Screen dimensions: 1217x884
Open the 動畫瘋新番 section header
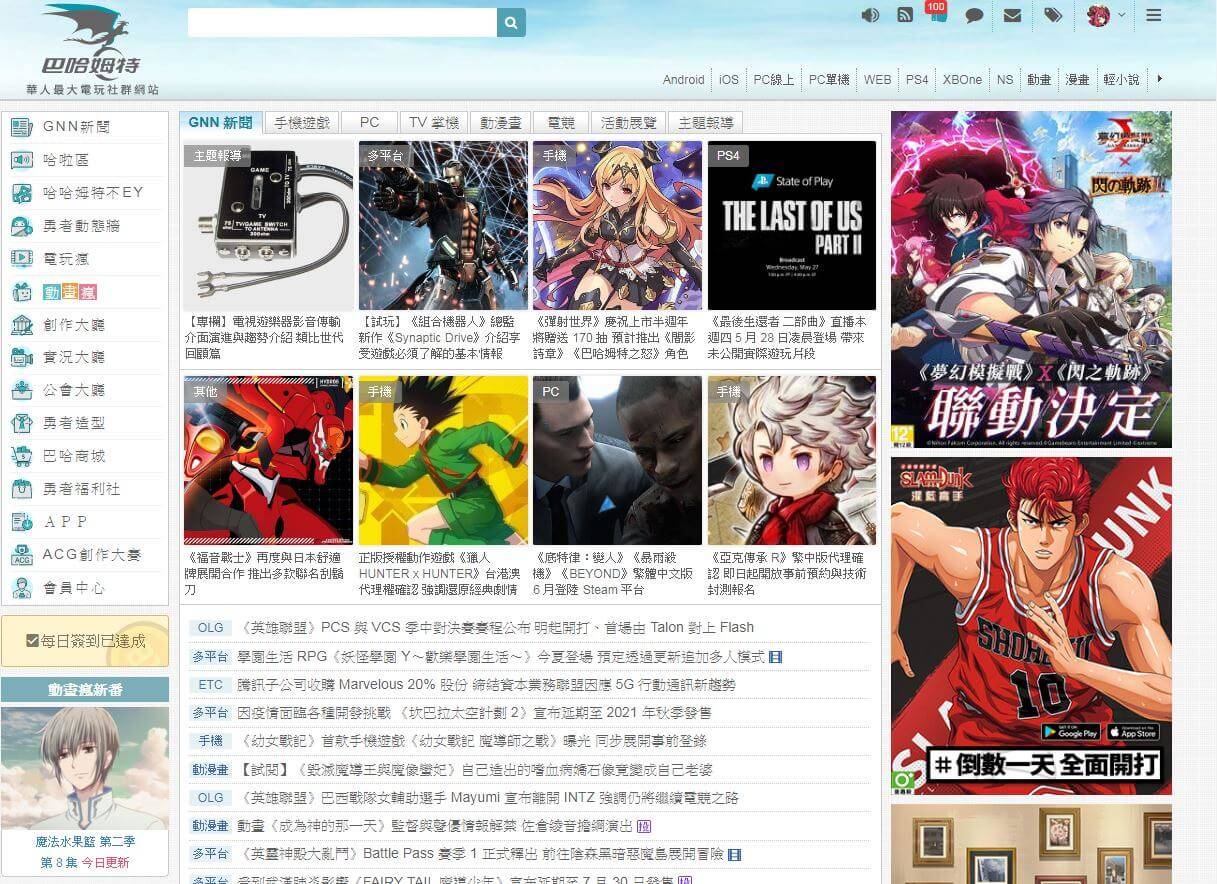(85, 689)
